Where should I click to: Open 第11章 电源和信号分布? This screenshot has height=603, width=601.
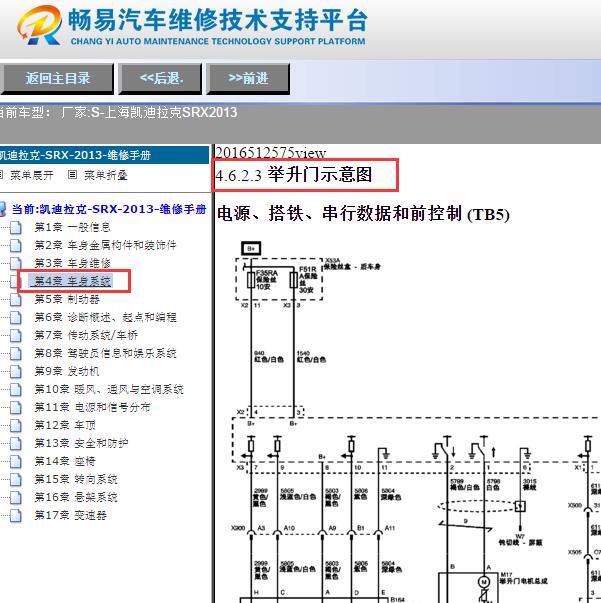click(x=92, y=407)
